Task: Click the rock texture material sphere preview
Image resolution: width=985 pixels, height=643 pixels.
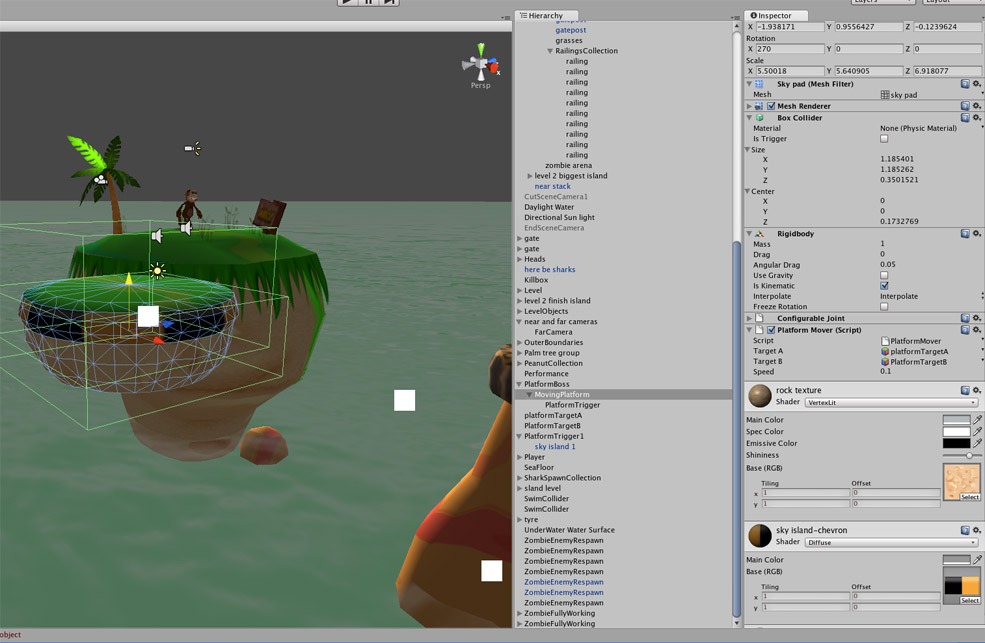Action: [758, 394]
